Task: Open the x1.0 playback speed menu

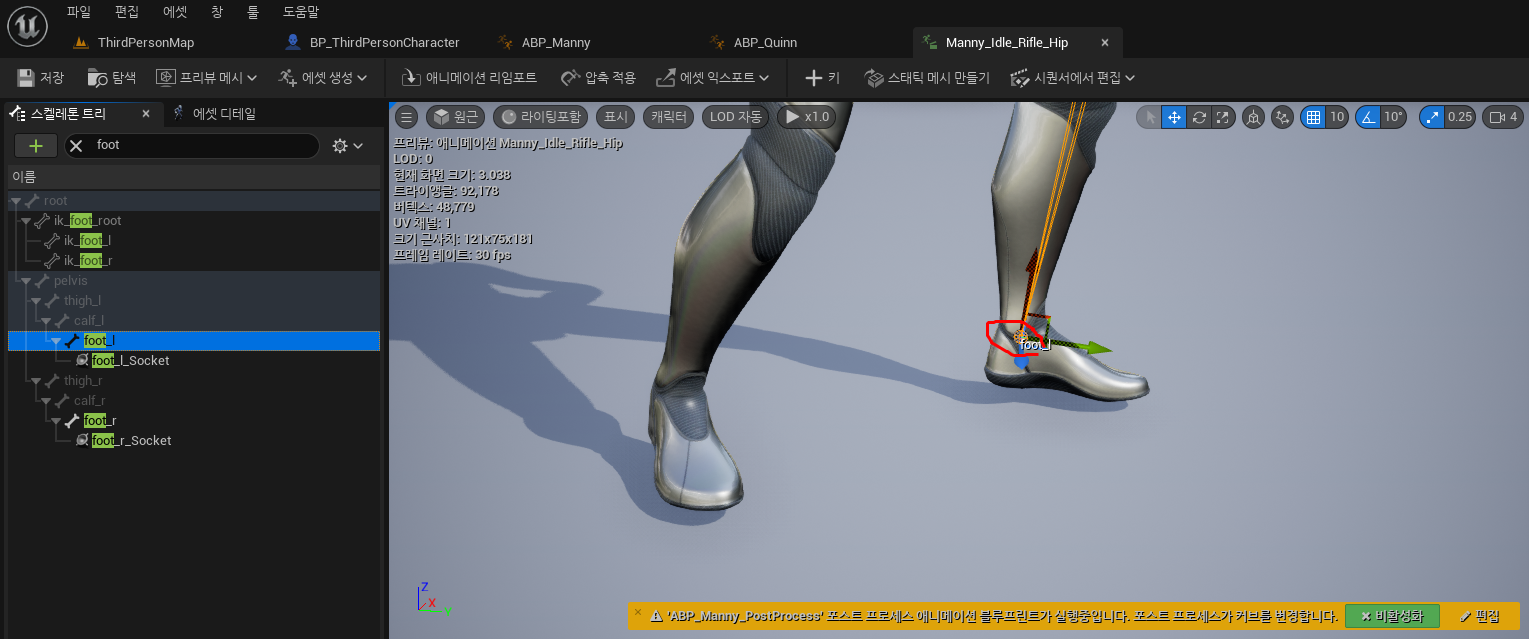Action: pos(806,117)
